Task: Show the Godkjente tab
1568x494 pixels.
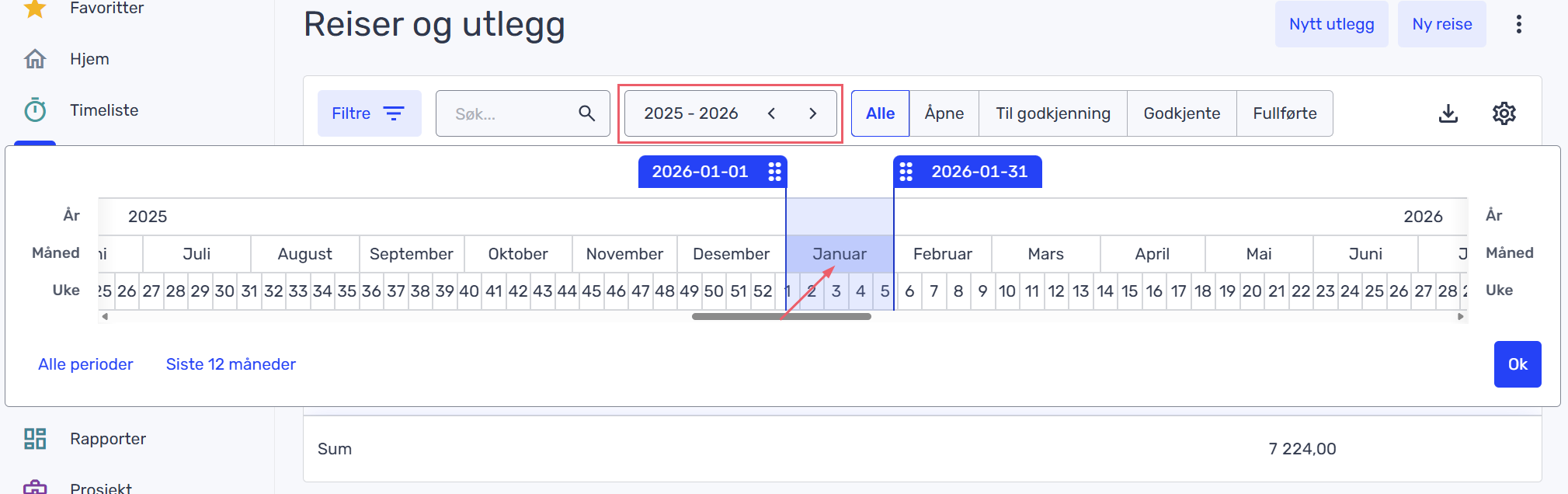Action: pyautogui.click(x=1181, y=113)
